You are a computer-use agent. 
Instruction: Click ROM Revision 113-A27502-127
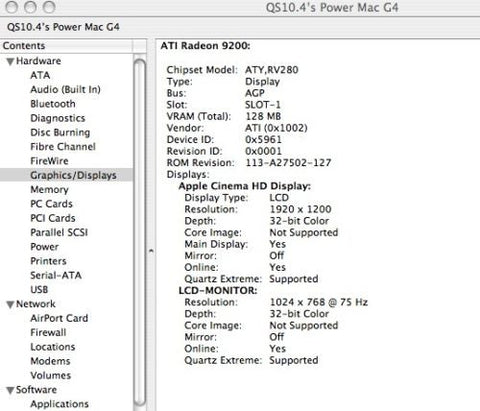(288, 163)
